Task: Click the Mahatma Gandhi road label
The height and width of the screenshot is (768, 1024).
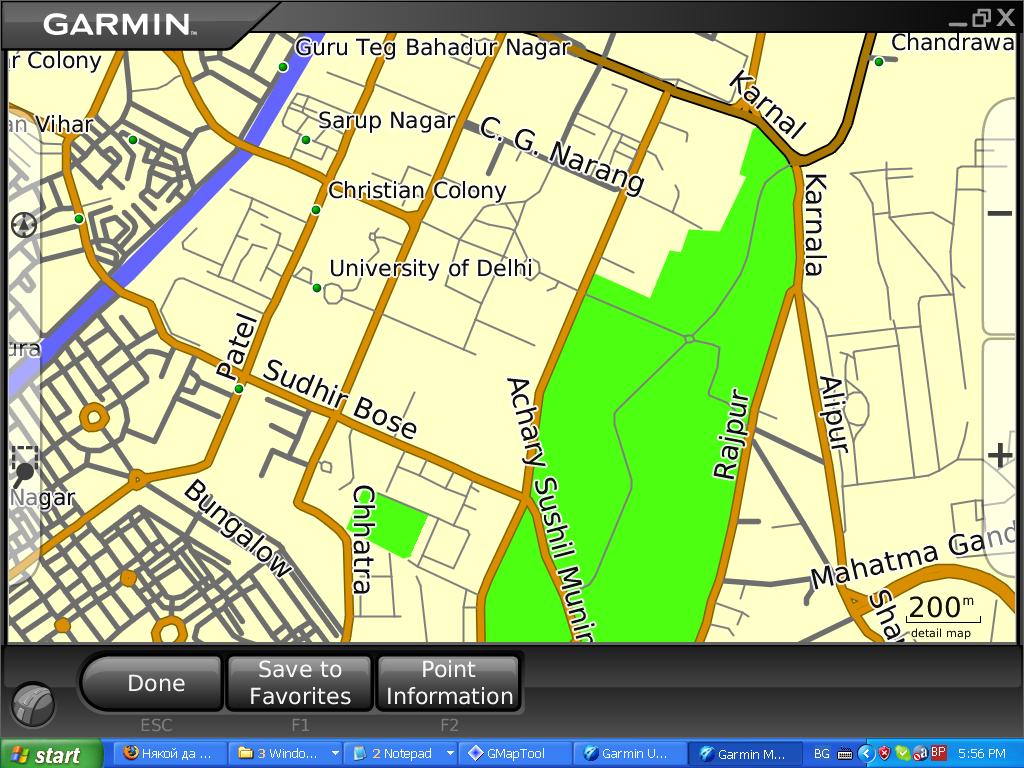Action: [x=914, y=556]
